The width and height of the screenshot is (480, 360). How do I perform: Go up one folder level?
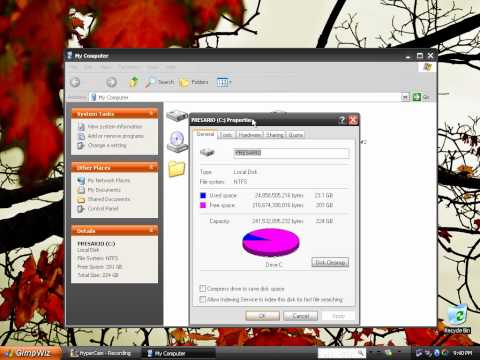coord(134,82)
